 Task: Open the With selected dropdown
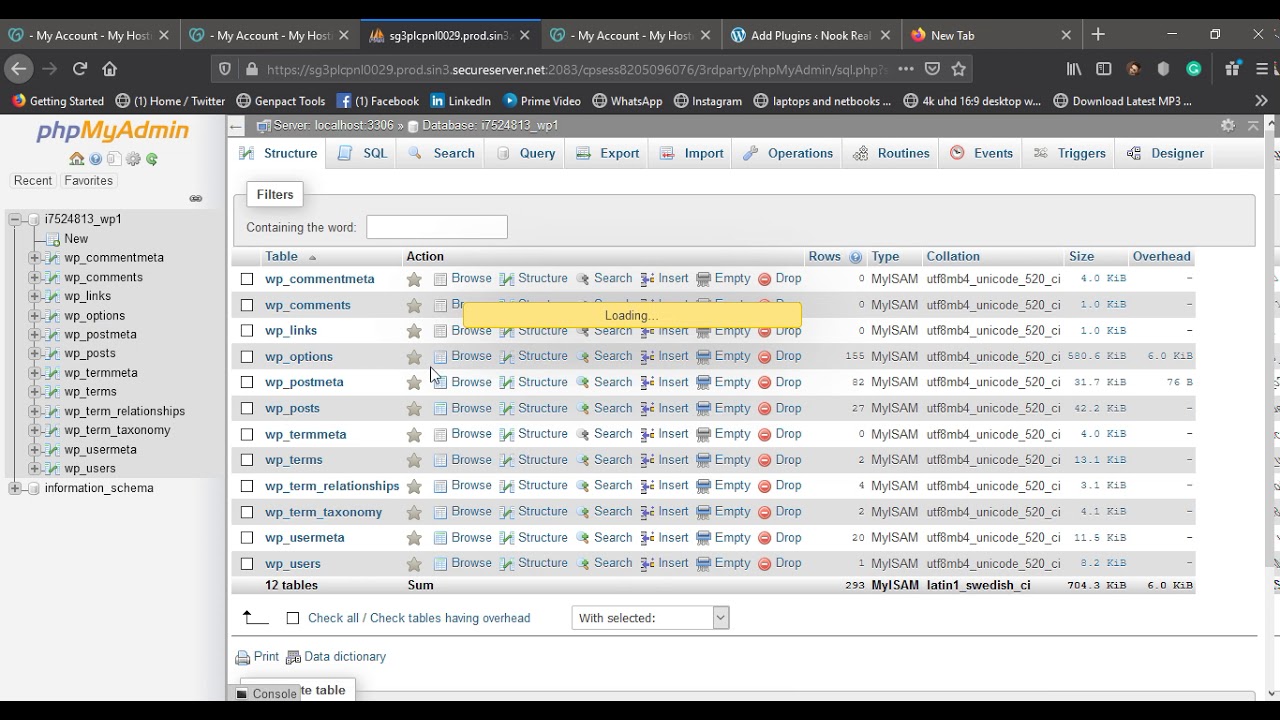650,618
